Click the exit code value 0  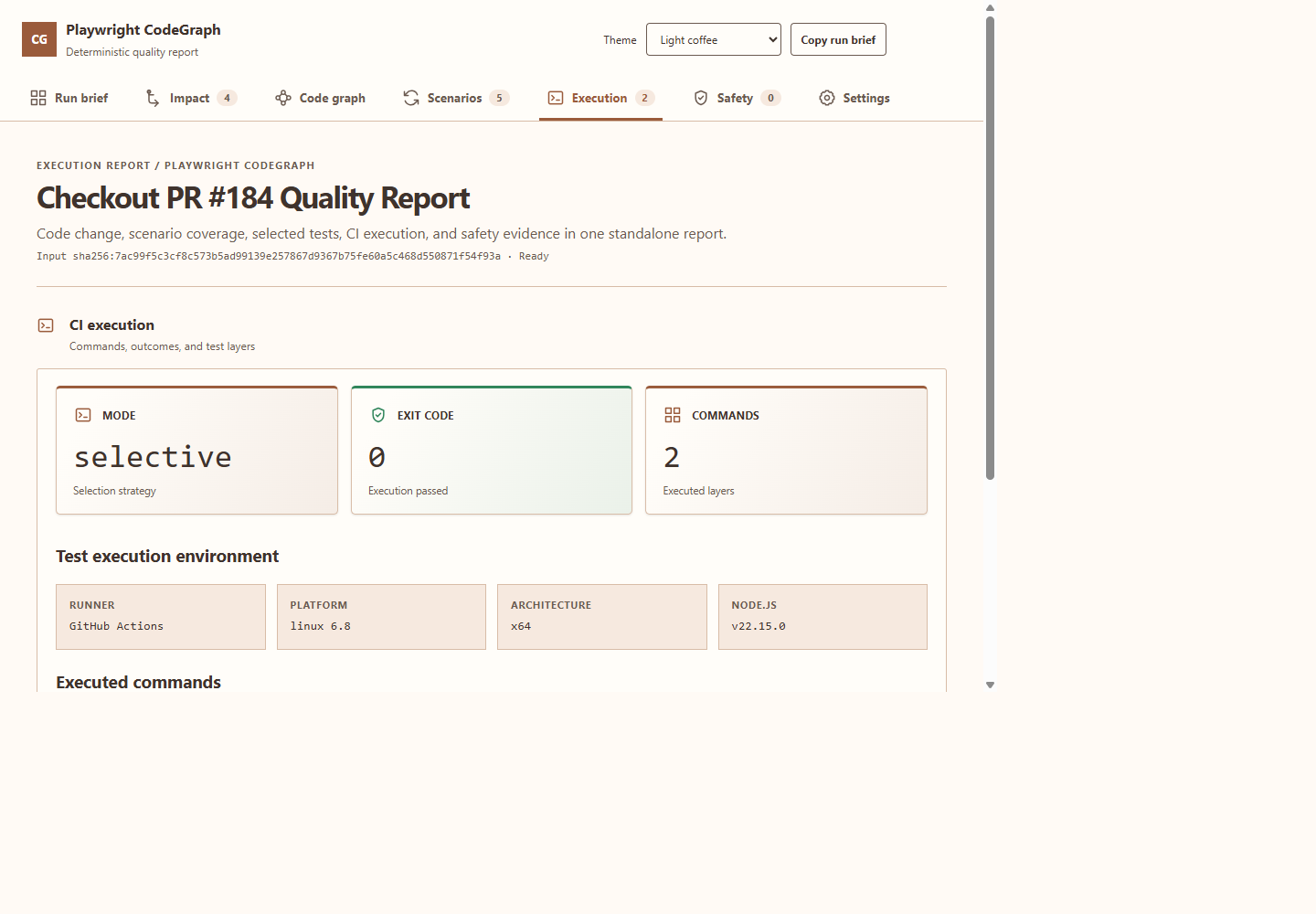(x=377, y=457)
